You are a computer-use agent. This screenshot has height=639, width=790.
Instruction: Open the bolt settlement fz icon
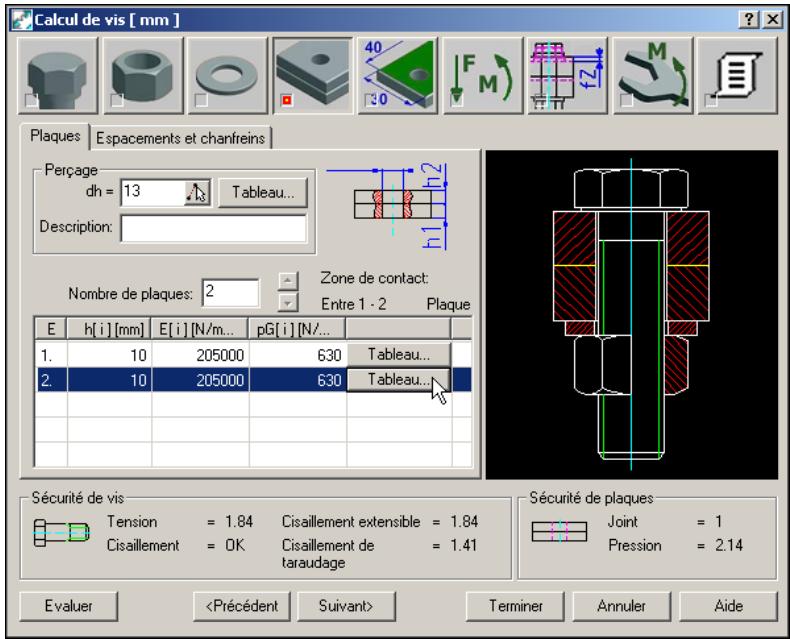click(568, 76)
